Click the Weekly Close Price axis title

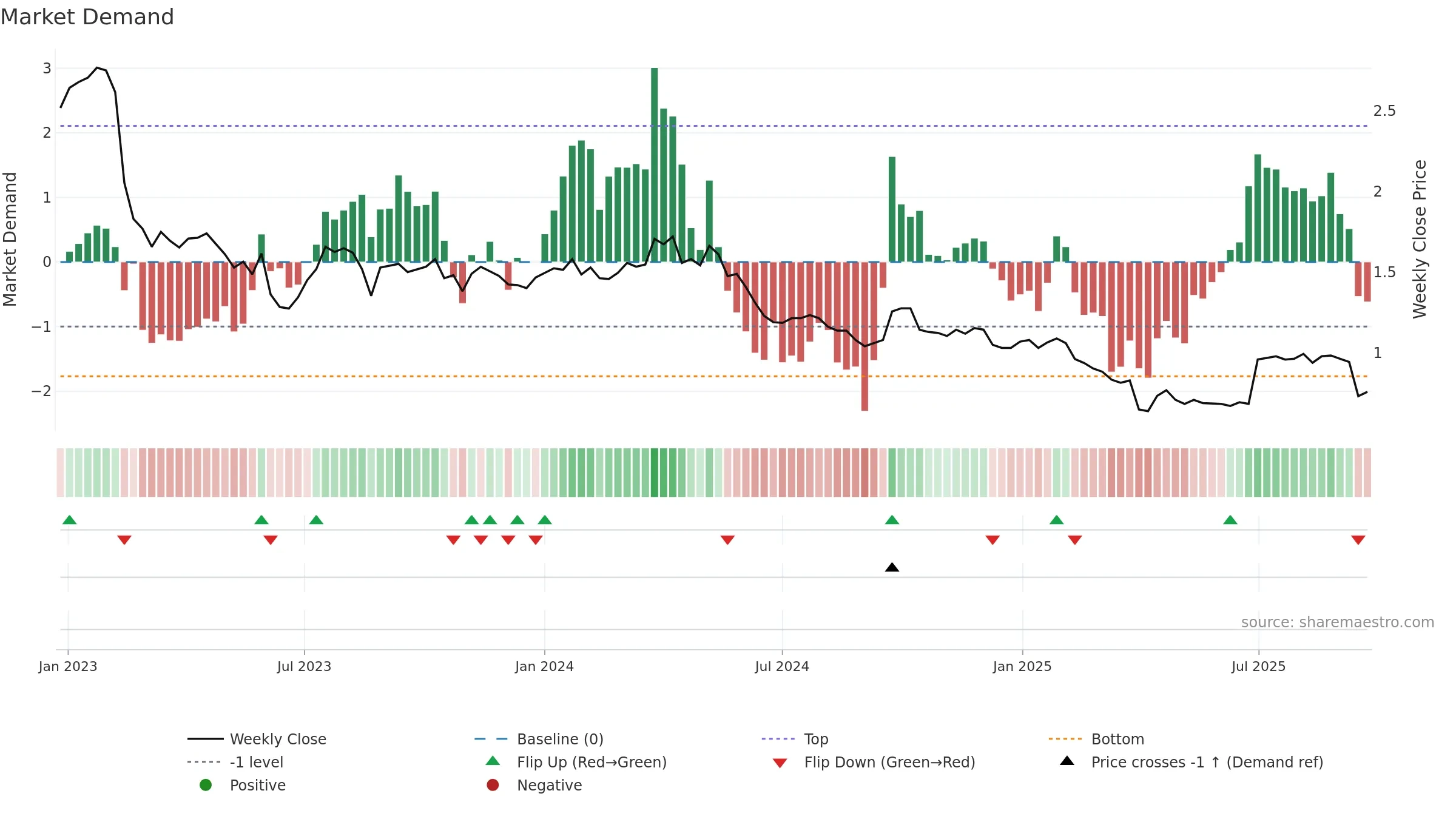[1420, 239]
